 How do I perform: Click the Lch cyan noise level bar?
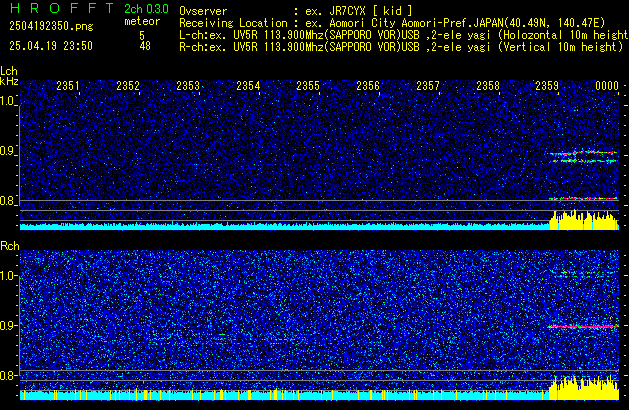284,227
